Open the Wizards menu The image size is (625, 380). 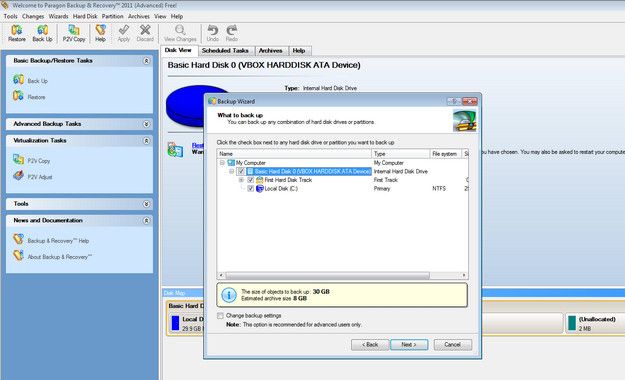click(58, 16)
